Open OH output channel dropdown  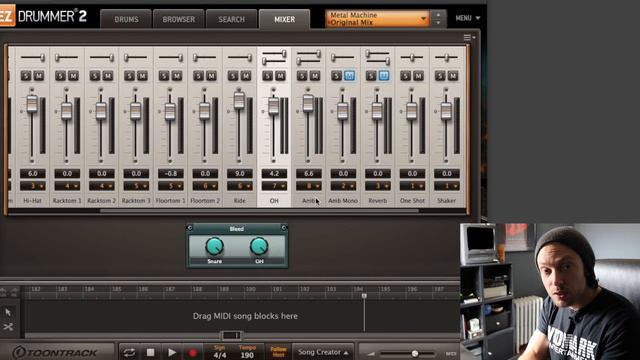274,186
